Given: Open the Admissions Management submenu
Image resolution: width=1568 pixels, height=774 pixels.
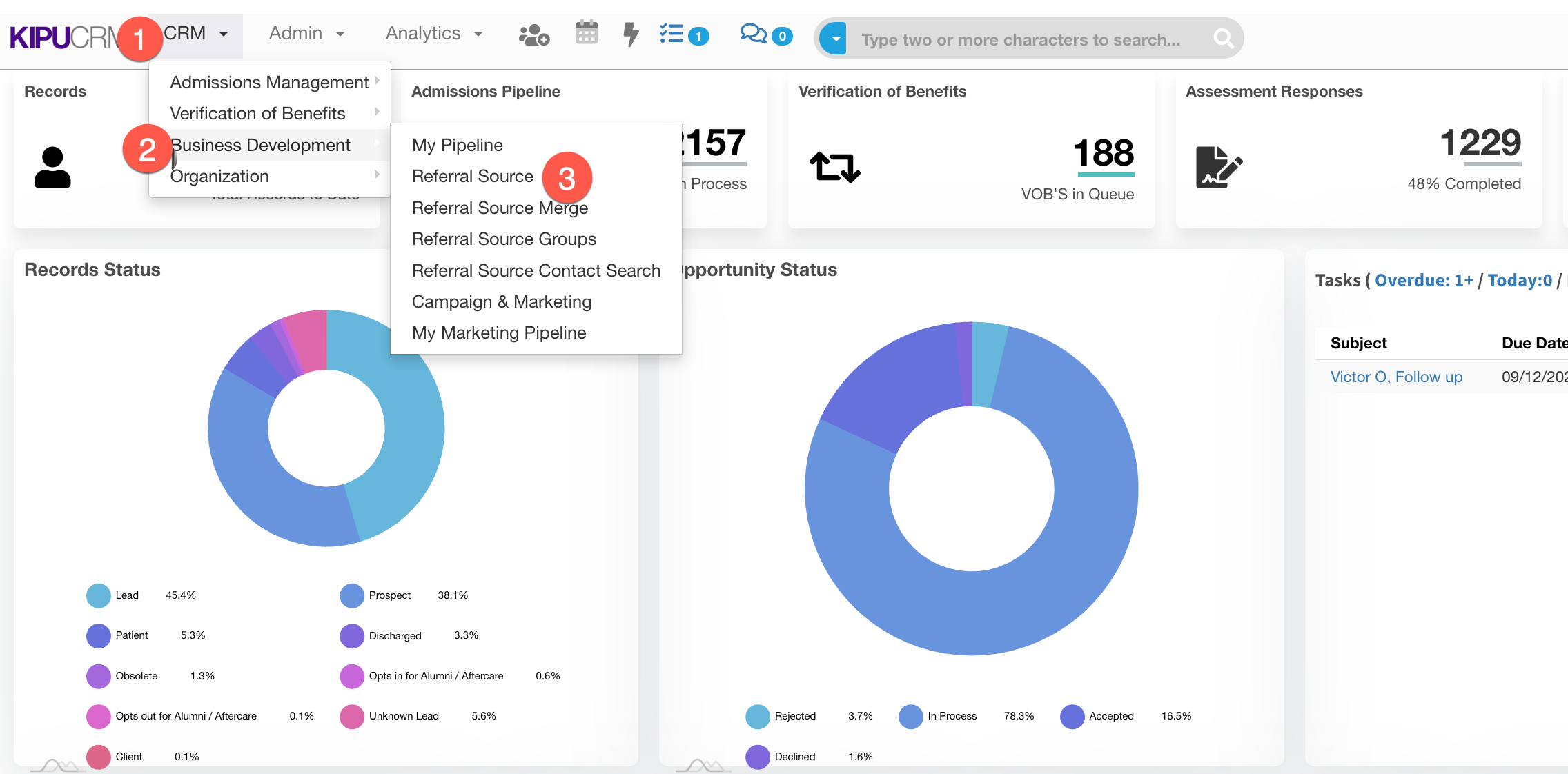Looking at the screenshot, I should [x=269, y=81].
